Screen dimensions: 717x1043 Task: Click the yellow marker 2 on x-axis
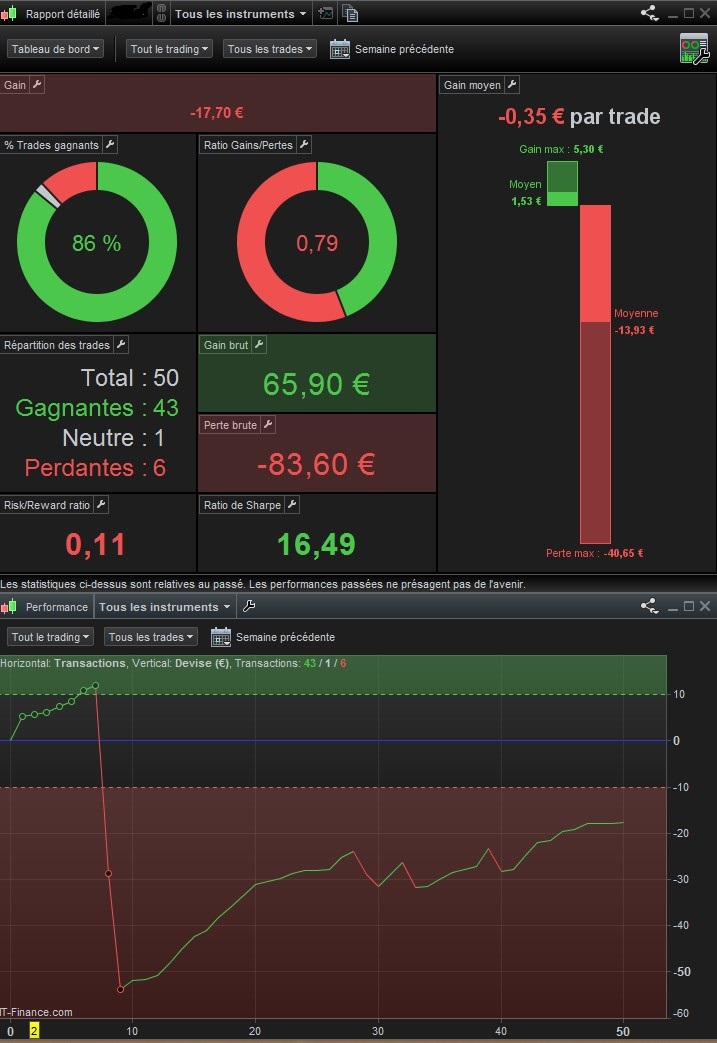[34, 1031]
